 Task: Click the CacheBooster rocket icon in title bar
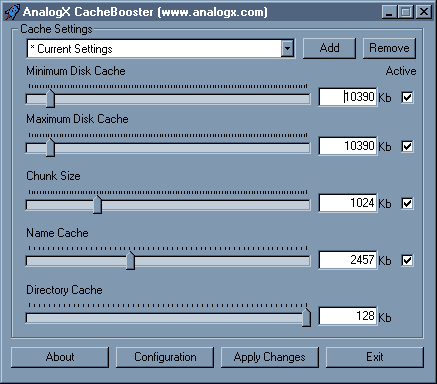(x=12, y=12)
